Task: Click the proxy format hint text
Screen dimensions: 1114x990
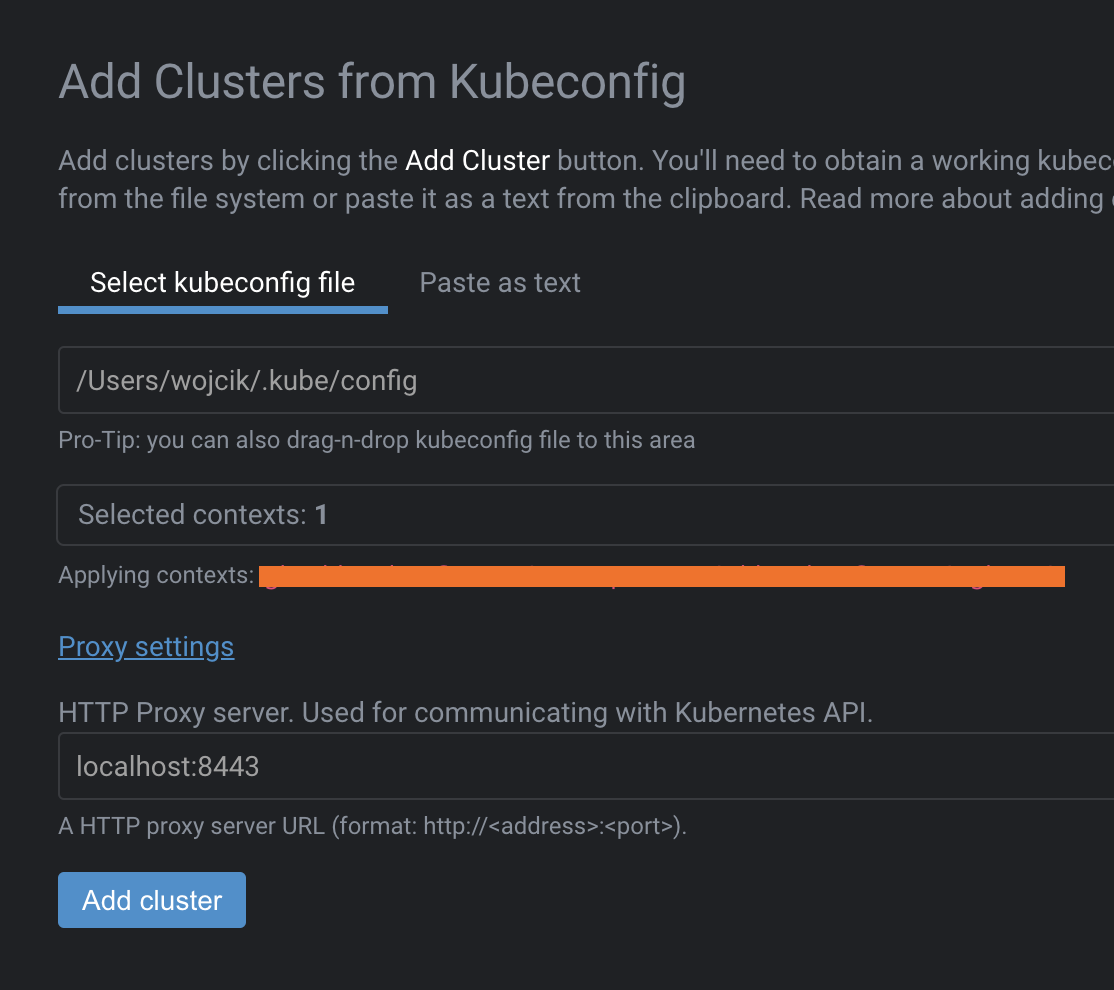Action: point(373,826)
